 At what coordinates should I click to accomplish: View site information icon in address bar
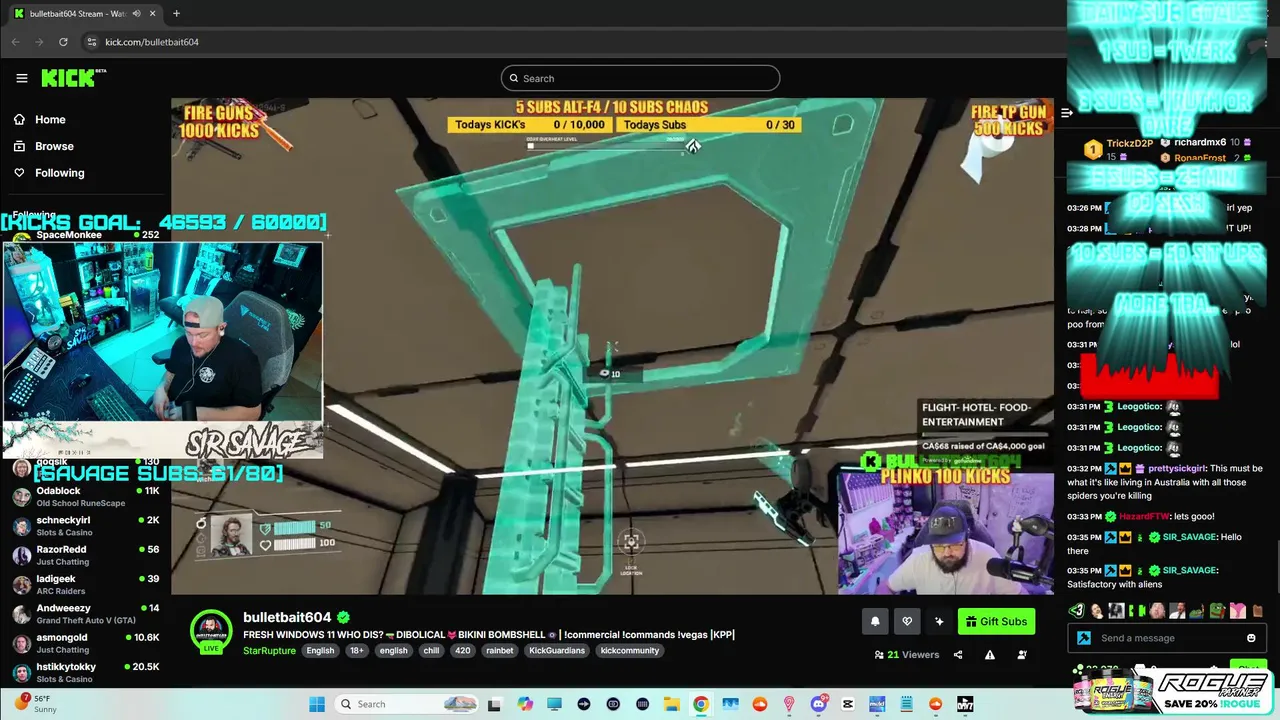(91, 42)
